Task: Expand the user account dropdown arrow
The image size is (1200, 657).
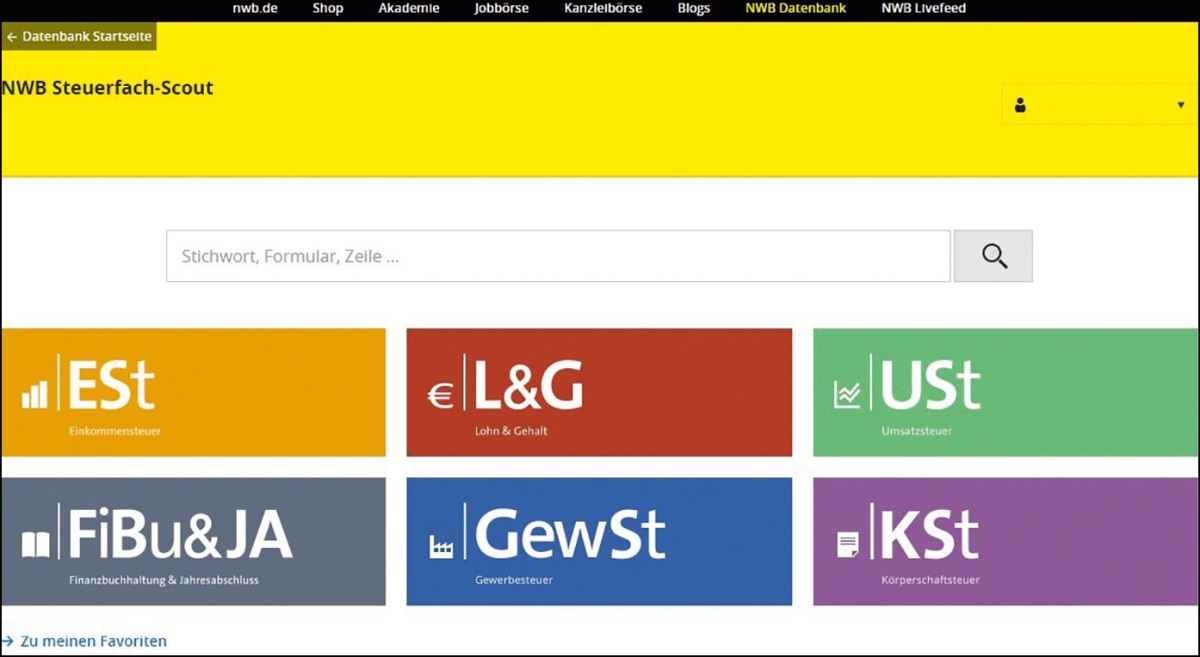Action: click(x=1180, y=105)
